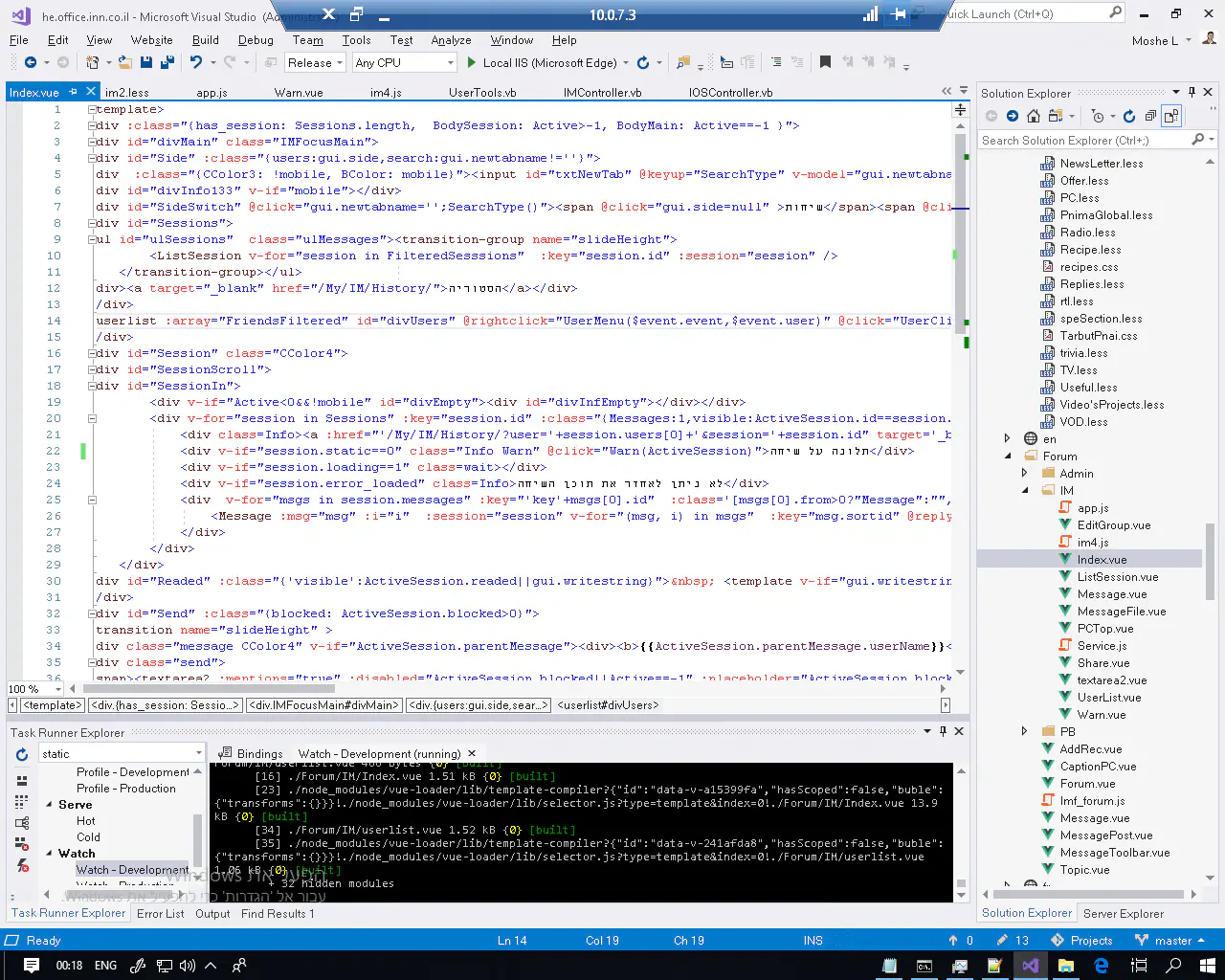Open the Any CPU platform dropdown
This screenshot has width=1225, height=980.
click(x=404, y=62)
